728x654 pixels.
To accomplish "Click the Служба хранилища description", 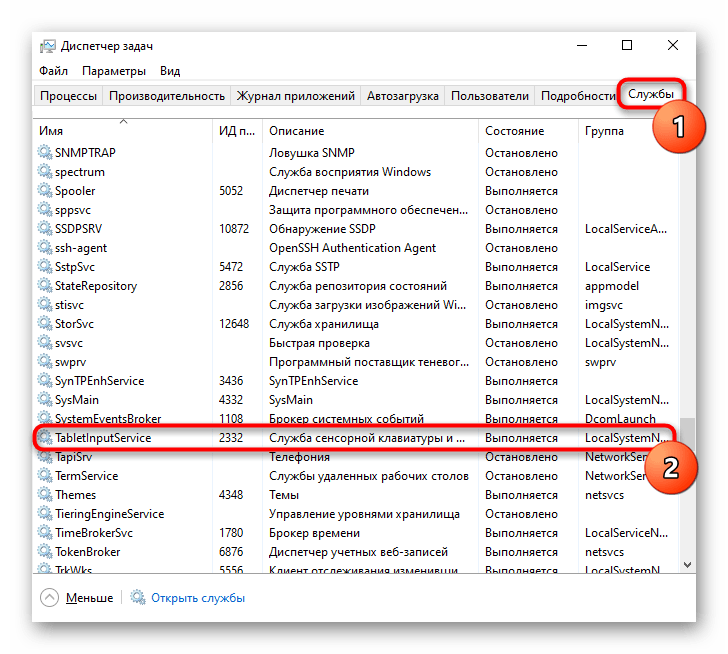I will coord(324,324).
